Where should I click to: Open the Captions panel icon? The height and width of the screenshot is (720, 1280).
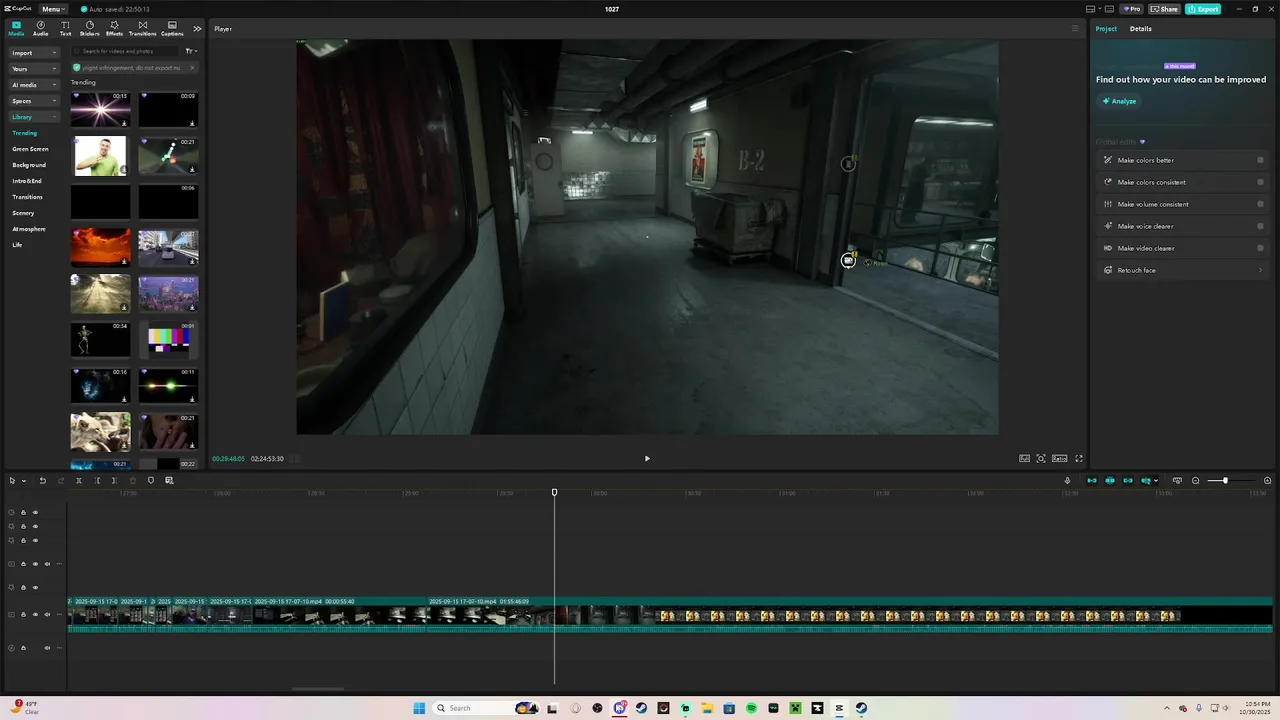tap(172, 28)
